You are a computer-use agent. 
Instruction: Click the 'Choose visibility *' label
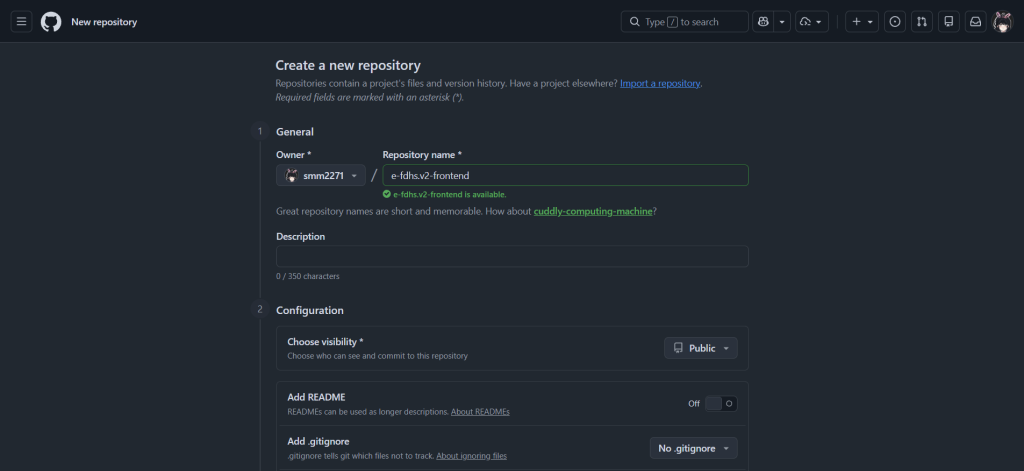point(325,342)
